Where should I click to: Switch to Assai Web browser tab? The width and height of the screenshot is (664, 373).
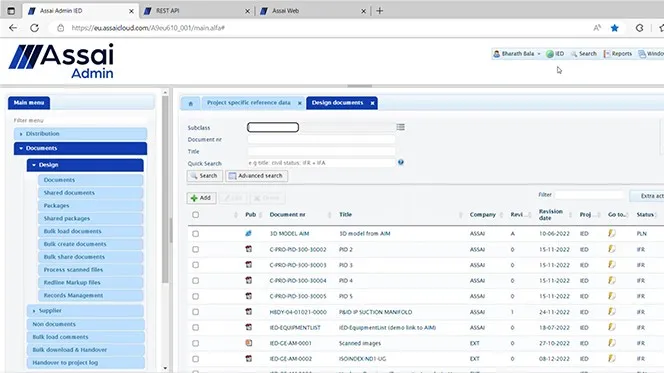[285, 11]
